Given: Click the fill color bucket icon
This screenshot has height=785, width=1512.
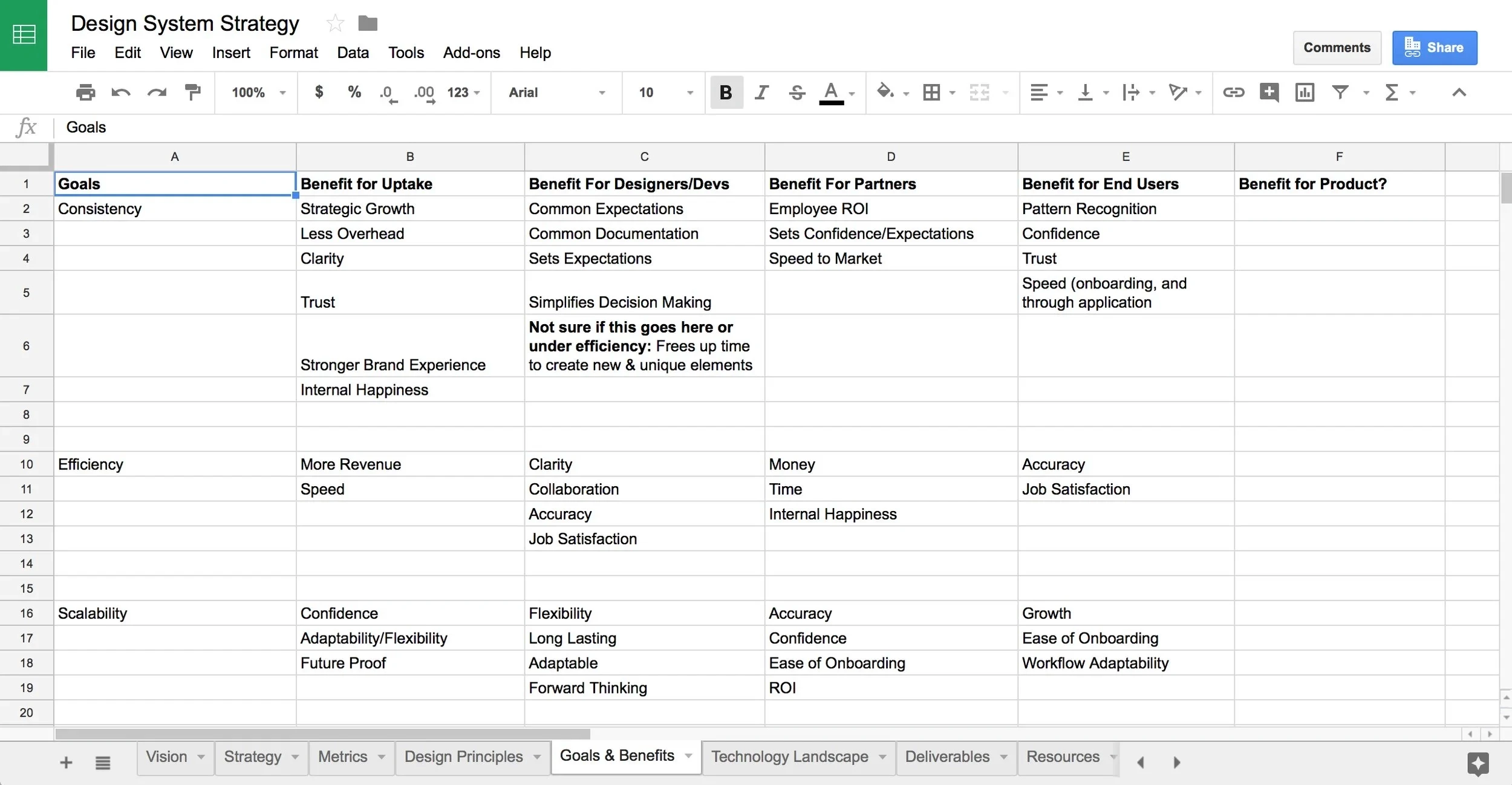Looking at the screenshot, I should (x=885, y=92).
